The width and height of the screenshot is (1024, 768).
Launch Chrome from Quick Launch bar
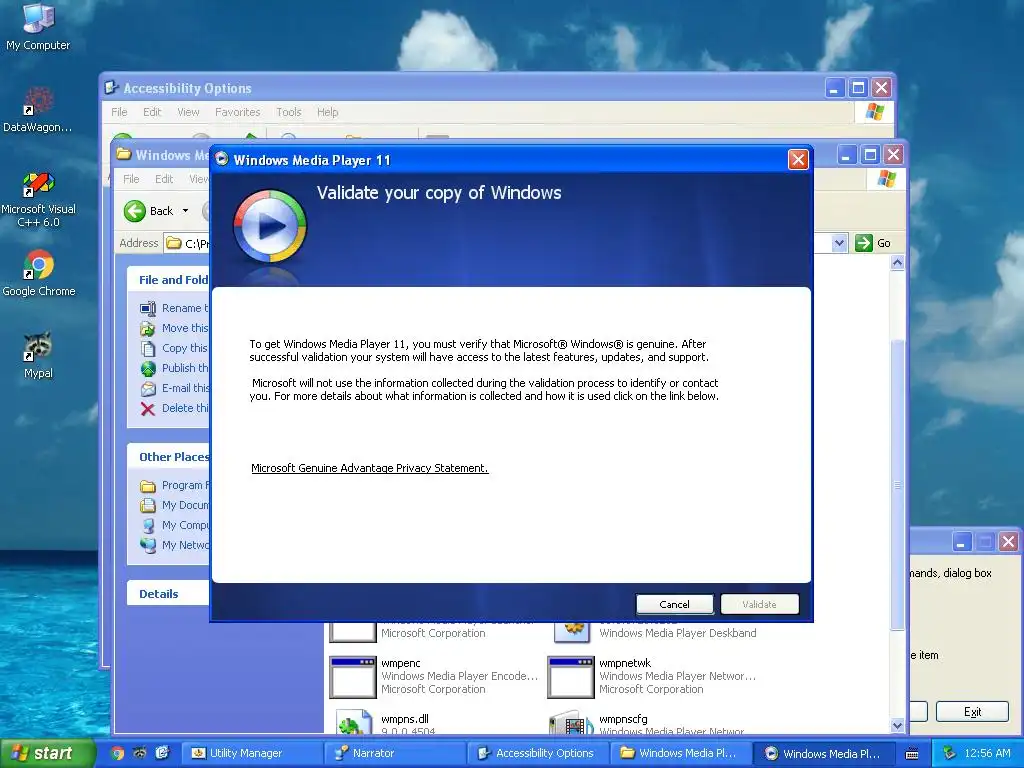(118, 753)
